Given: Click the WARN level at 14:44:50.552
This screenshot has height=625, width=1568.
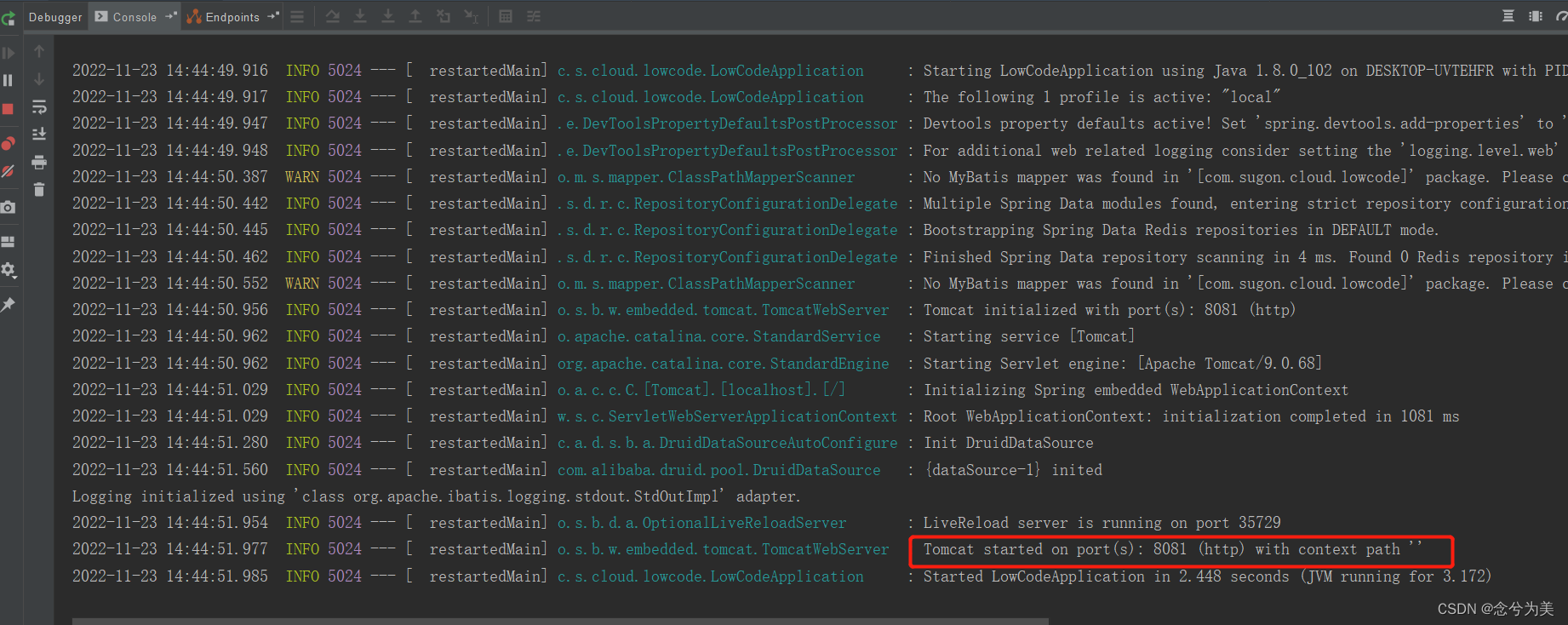Looking at the screenshot, I should [302, 284].
